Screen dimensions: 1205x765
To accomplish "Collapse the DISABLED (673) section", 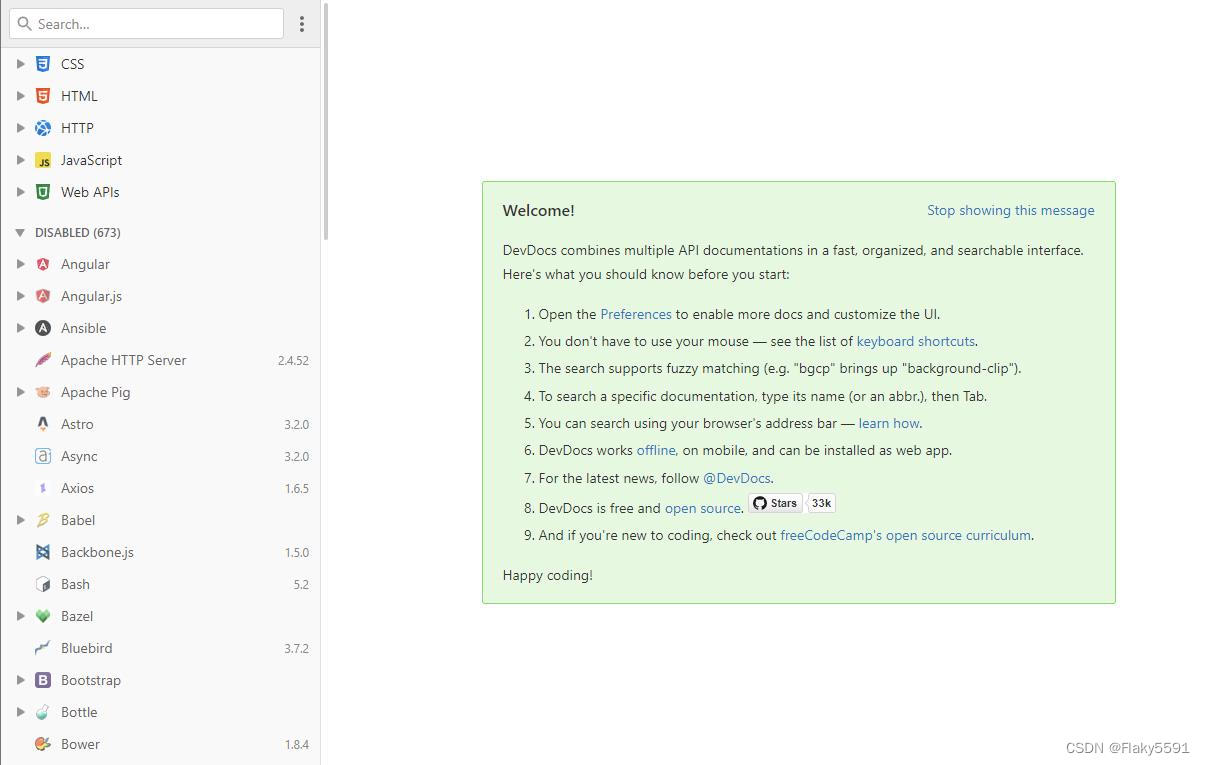I will 20,232.
